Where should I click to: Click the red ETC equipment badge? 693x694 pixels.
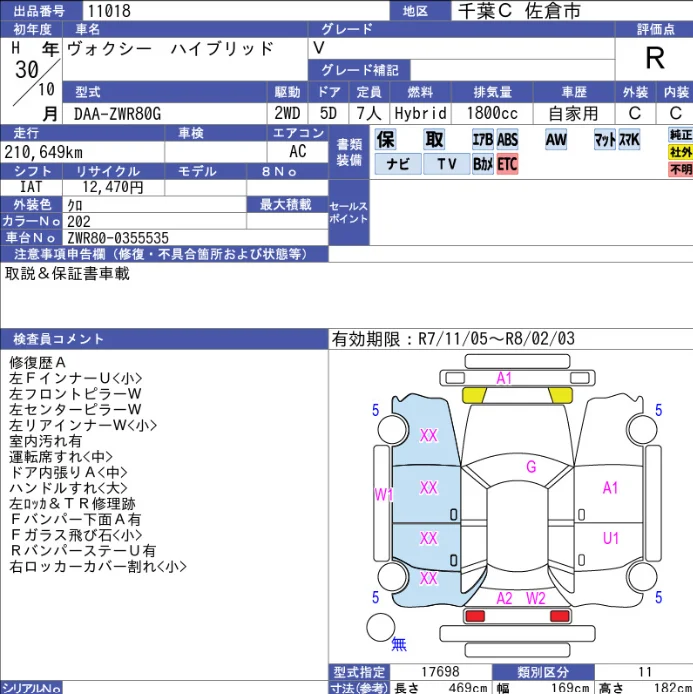click(x=508, y=164)
